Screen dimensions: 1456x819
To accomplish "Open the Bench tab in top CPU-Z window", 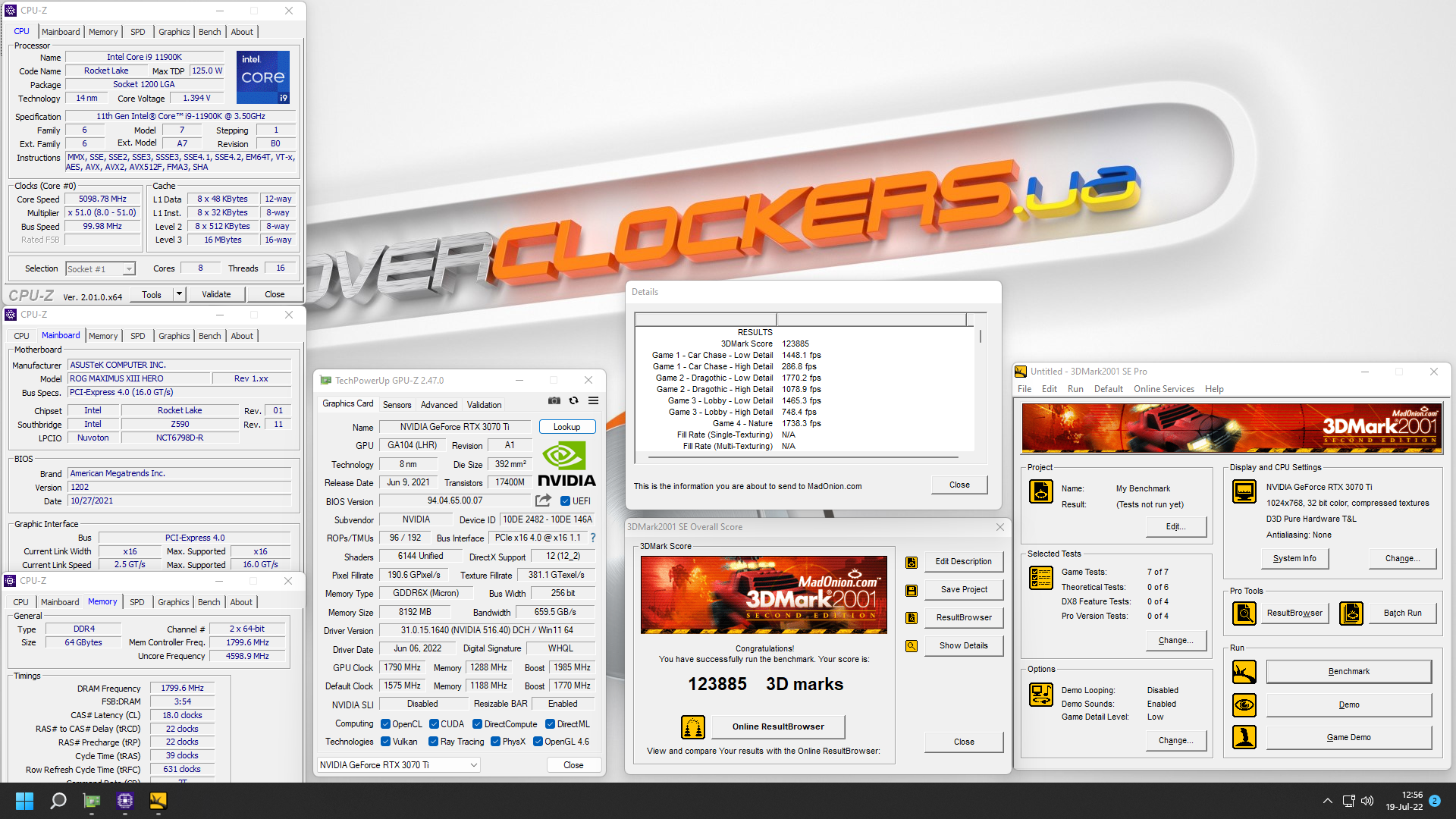I will click(x=210, y=32).
